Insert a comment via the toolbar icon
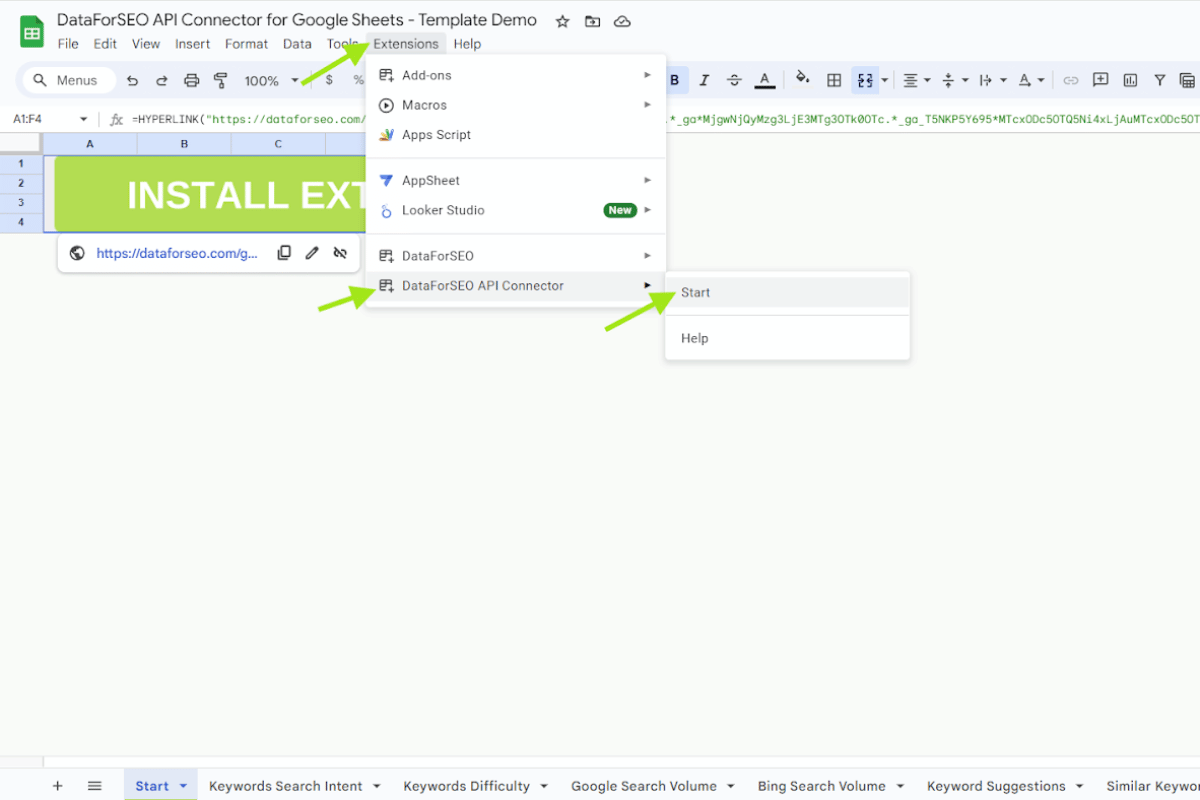The width and height of the screenshot is (1200, 800). (1101, 80)
